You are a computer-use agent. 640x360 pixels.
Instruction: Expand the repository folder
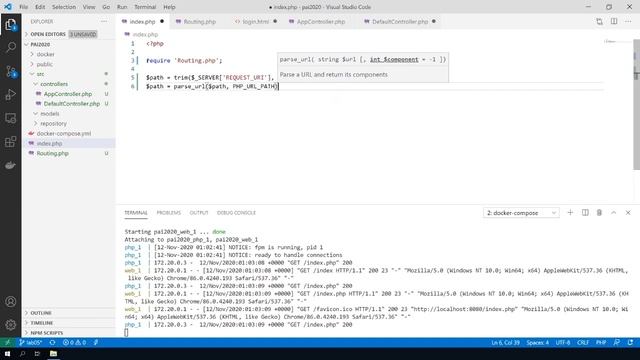pos(53,123)
